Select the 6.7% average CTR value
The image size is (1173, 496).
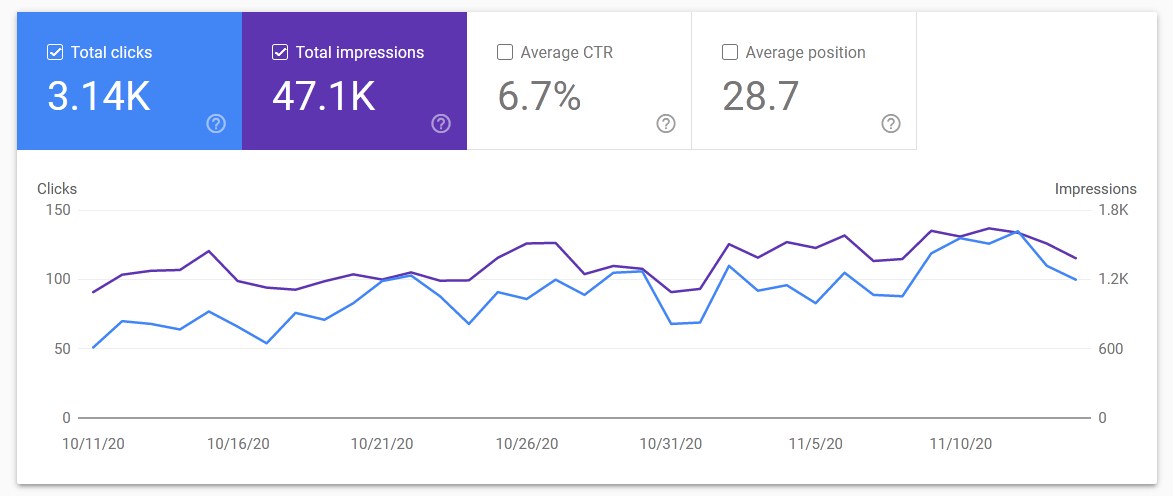(539, 97)
